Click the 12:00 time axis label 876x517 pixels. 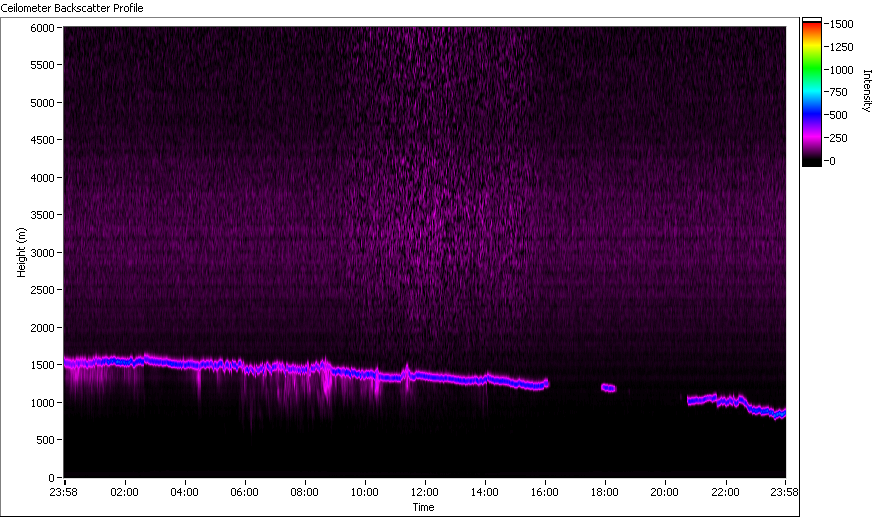[425, 492]
